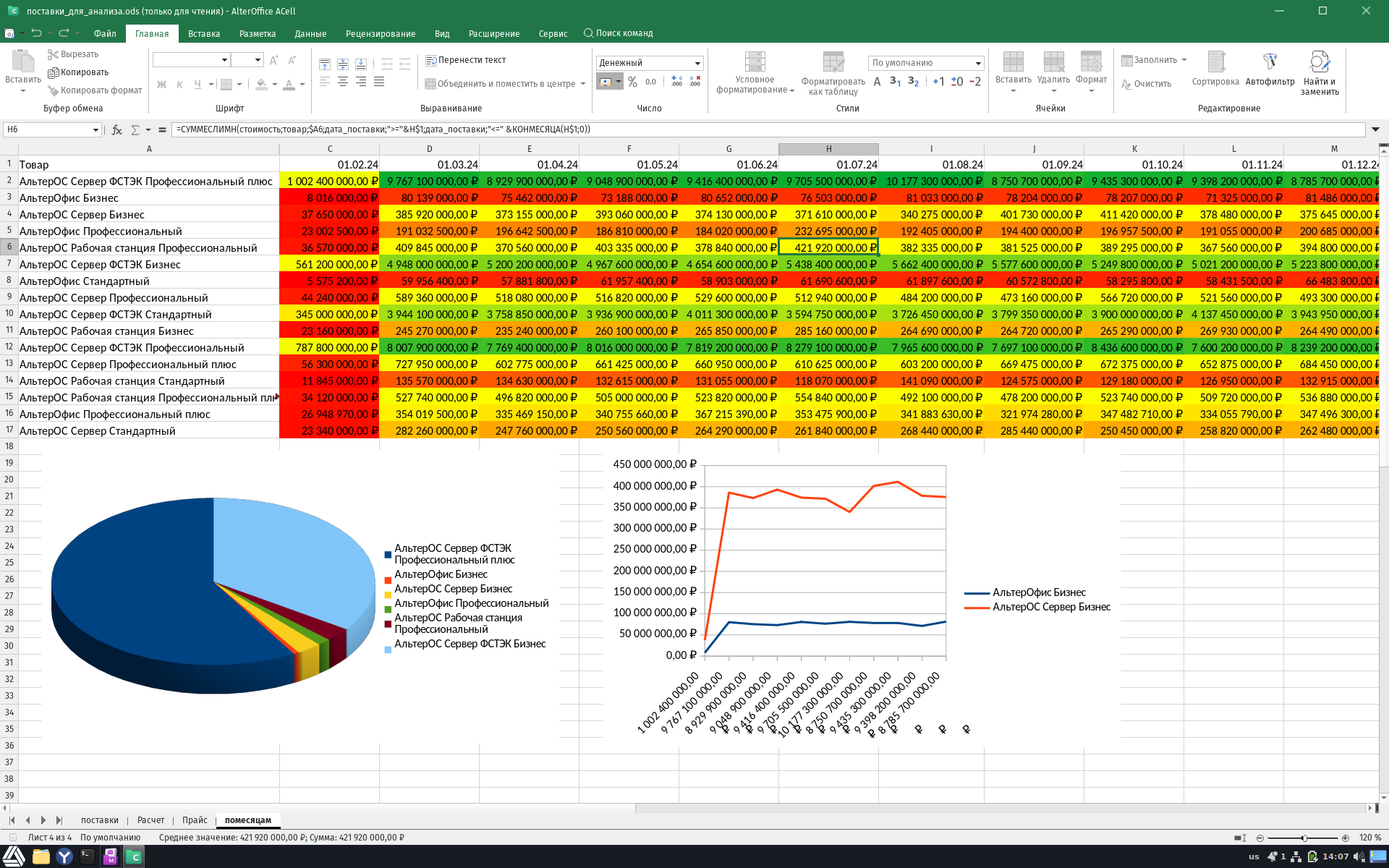1389x868 pixels.
Task: Apply the 0.0 number format
Action: pos(650,82)
